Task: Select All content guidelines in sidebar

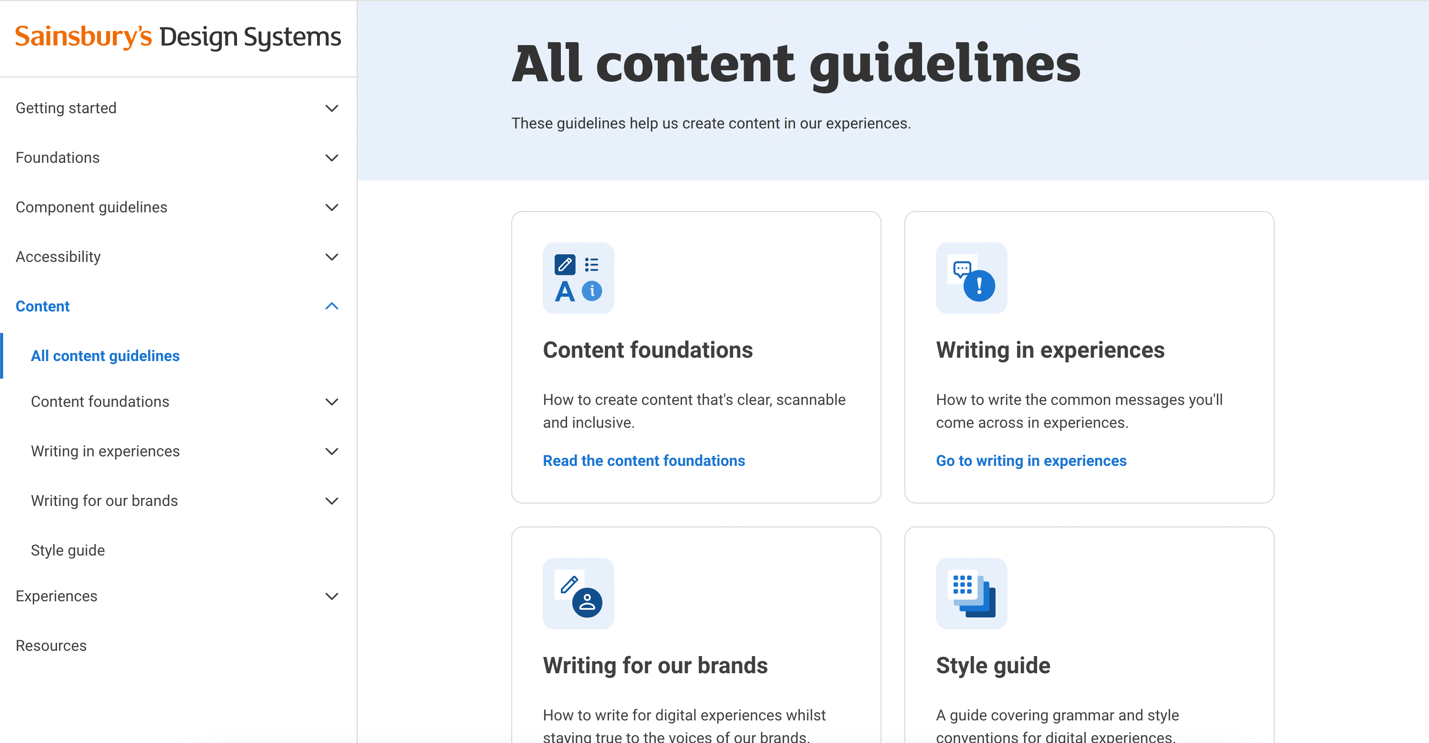Action: coord(105,355)
